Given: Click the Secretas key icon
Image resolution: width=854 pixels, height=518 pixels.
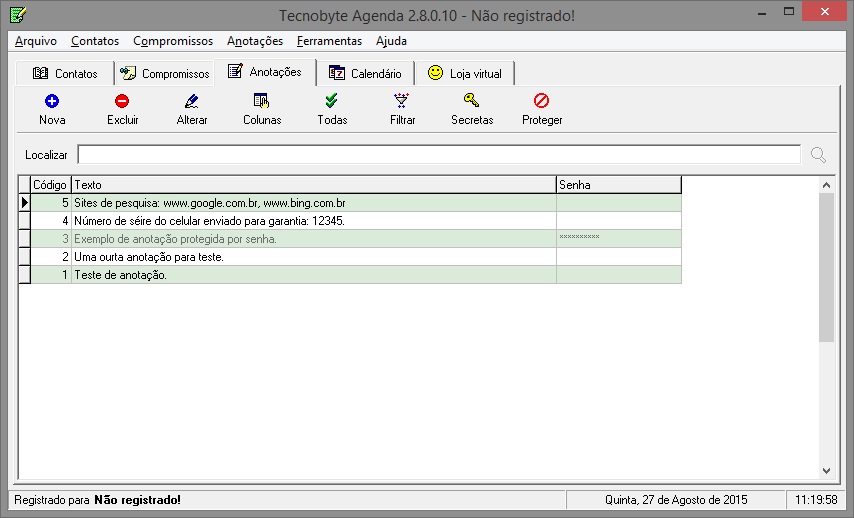Looking at the screenshot, I should tap(472, 101).
